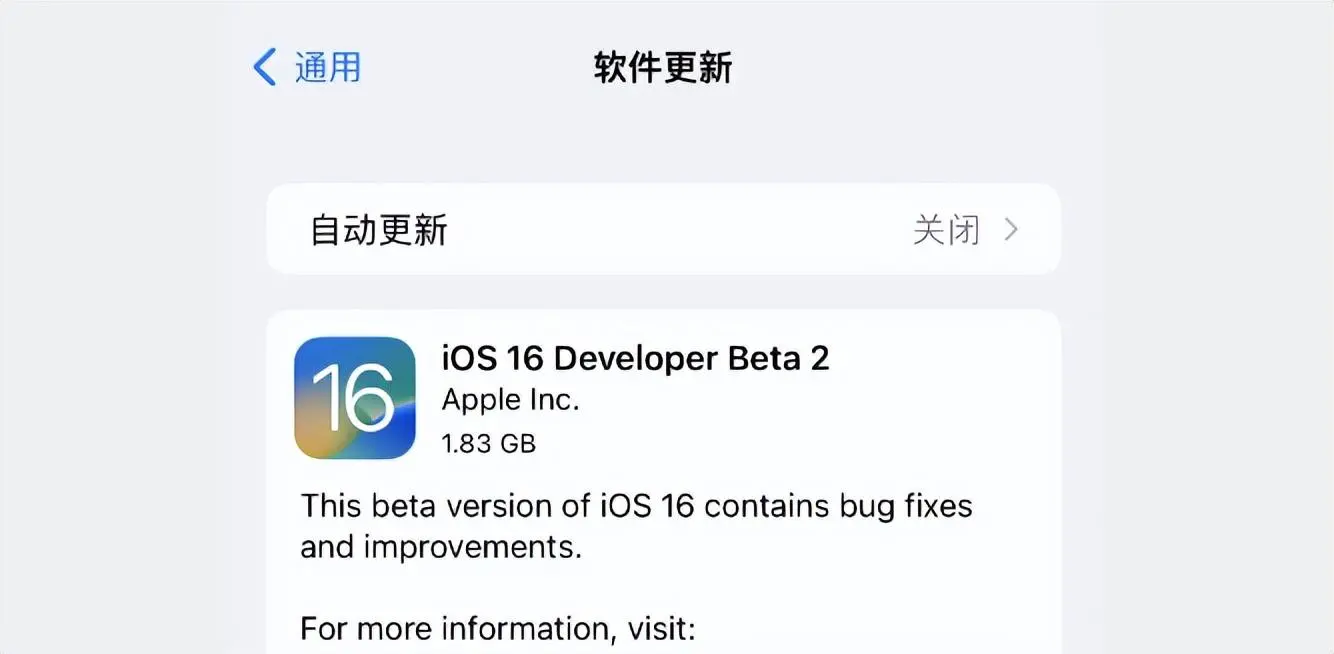Select the 软件更新 header title
1334x654 pixels.
[662, 67]
